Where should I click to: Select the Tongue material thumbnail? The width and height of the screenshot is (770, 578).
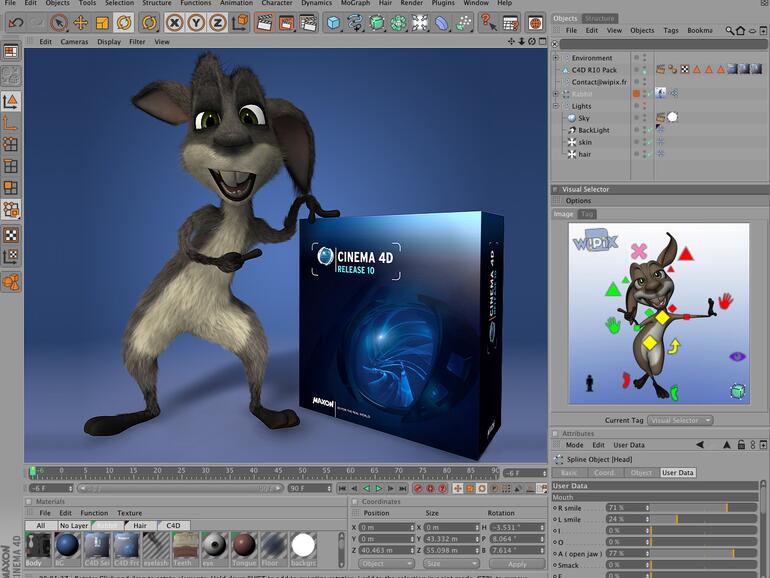243,544
